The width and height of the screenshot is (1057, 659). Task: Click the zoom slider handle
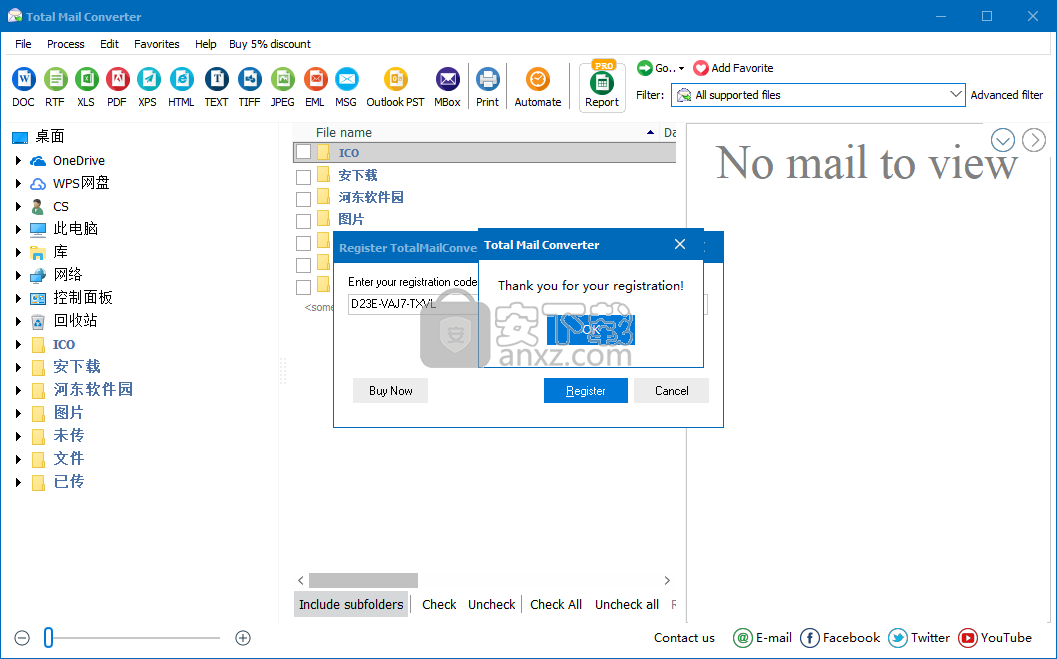[x=49, y=637]
